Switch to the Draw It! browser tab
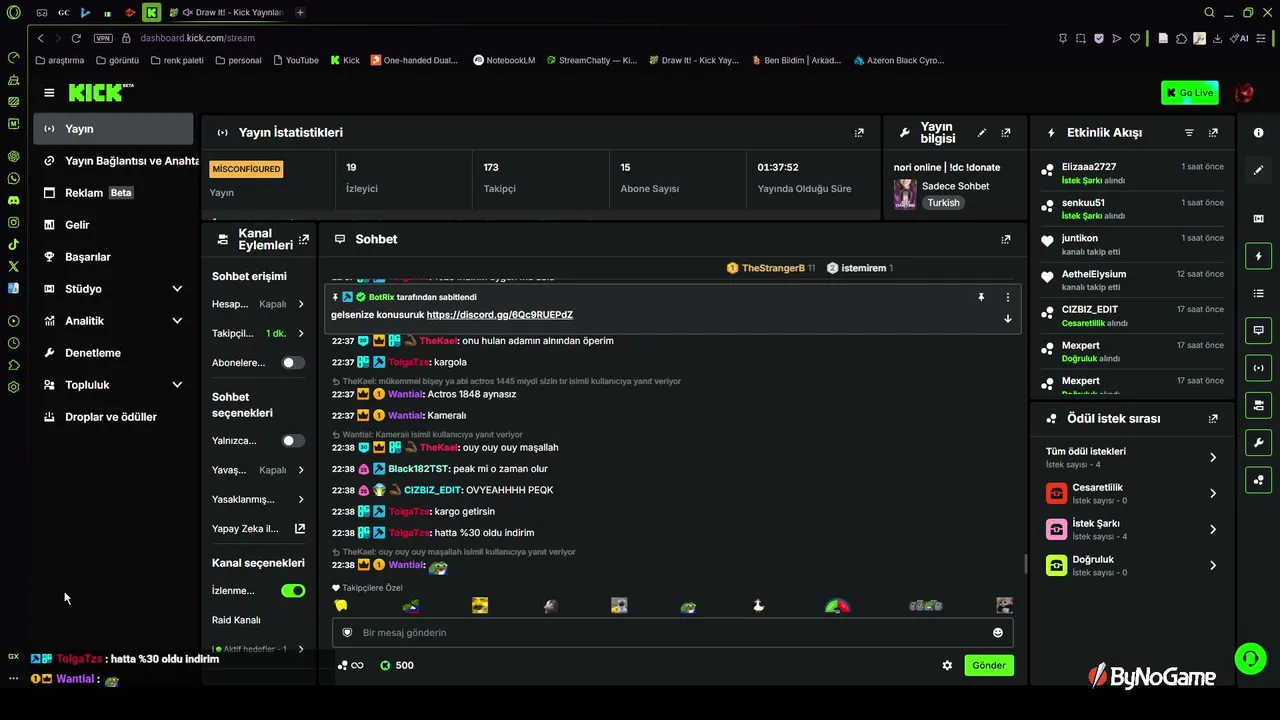 pyautogui.click(x=227, y=13)
